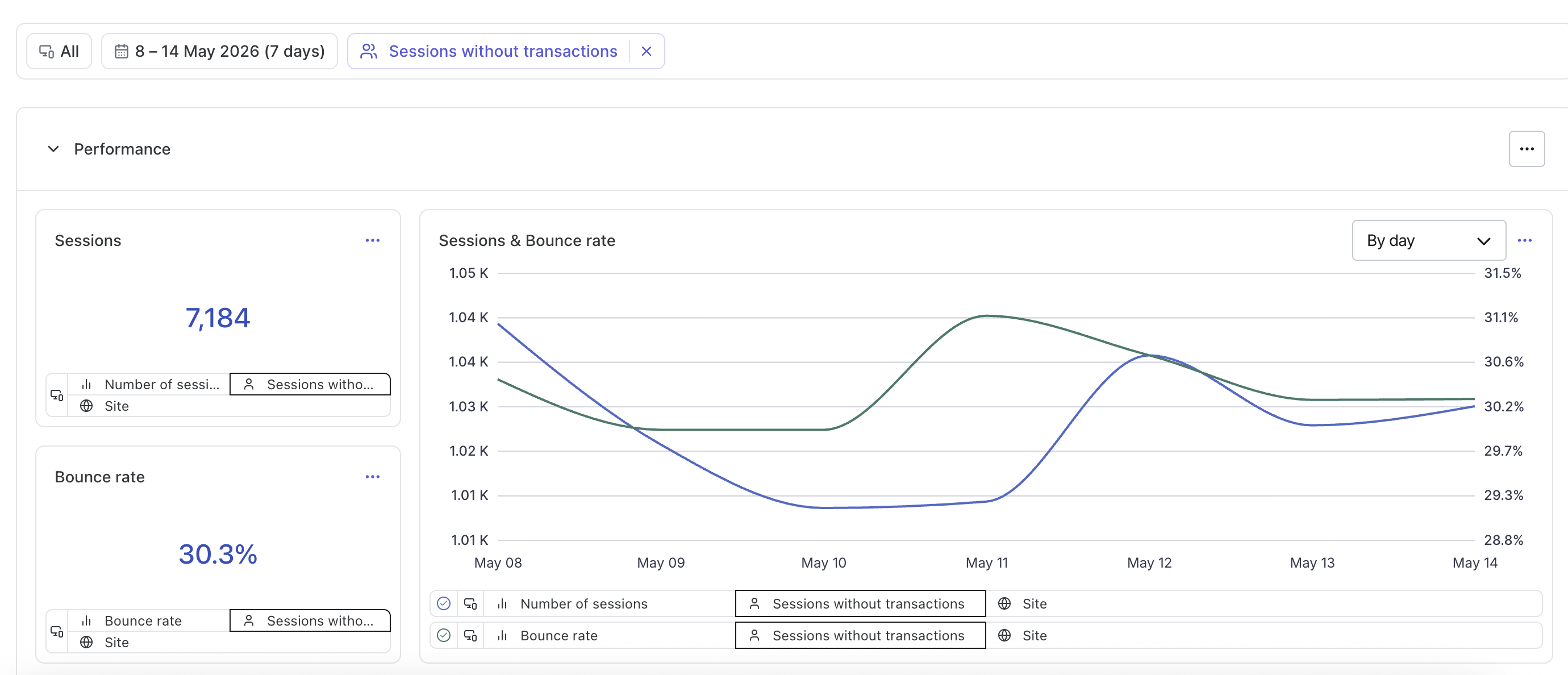Click the device icon in Sessions card legend
The image size is (1568, 675).
click(x=57, y=395)
